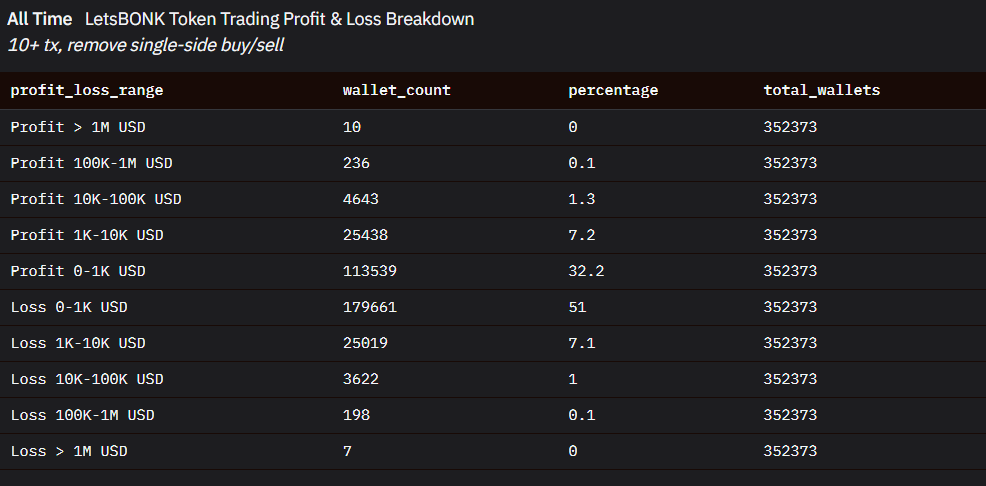Click percentage 1 in Loss 10K-100K row
This screenshot has width=986, height=486.
point(573,379)
